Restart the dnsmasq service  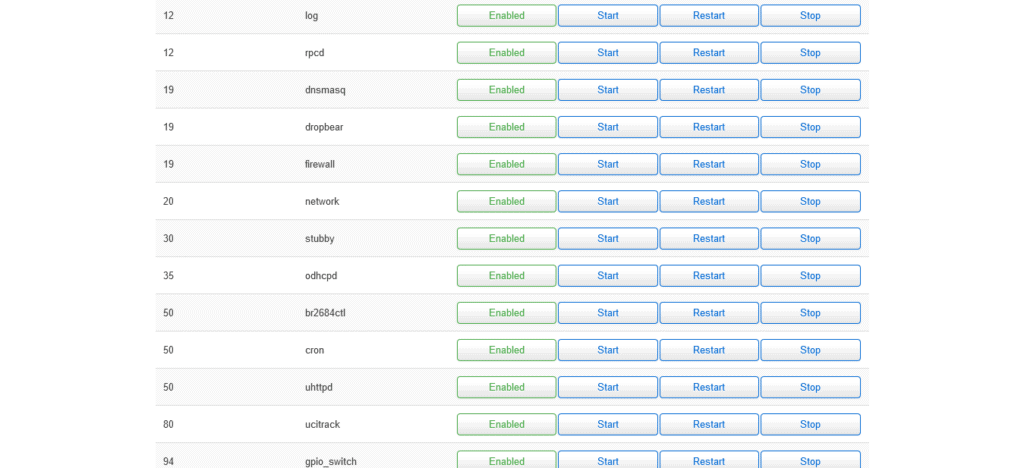click(x=709, y=90)
